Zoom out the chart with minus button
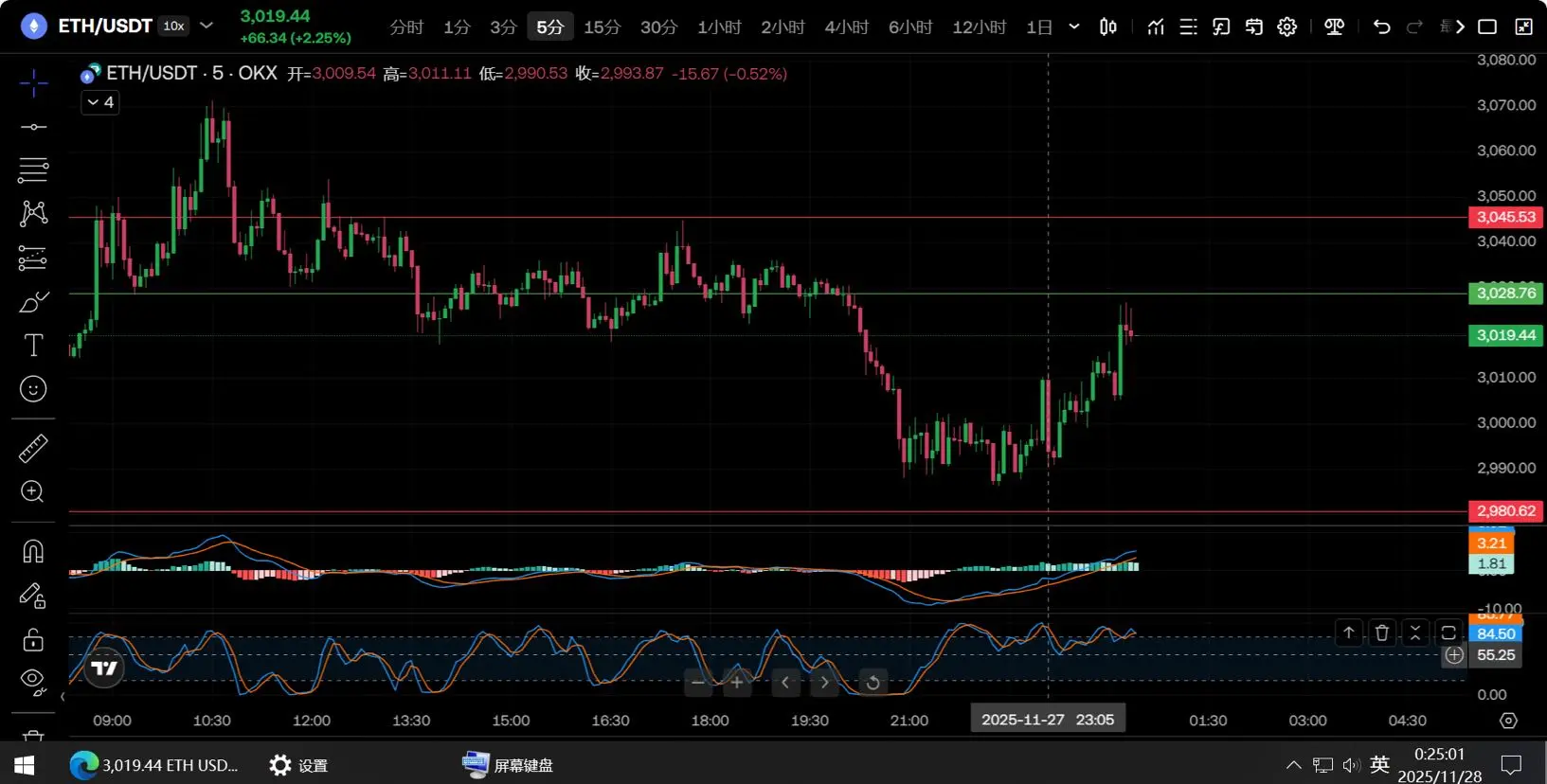The image size is (1547, 784). click(x=698, y=682)
